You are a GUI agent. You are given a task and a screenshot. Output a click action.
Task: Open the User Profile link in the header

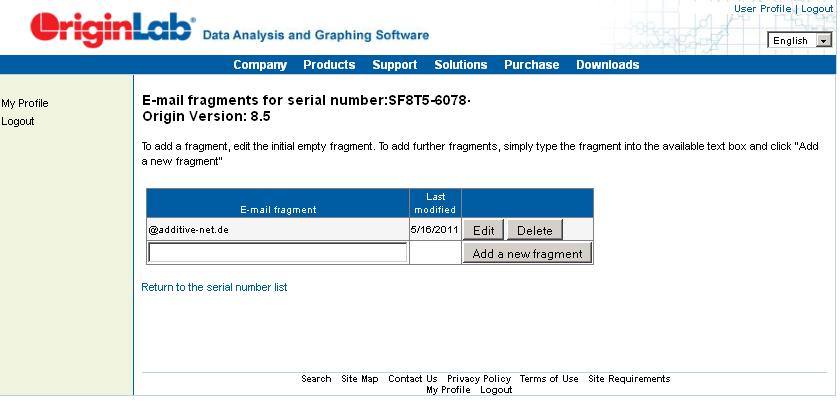coord(762,9)
